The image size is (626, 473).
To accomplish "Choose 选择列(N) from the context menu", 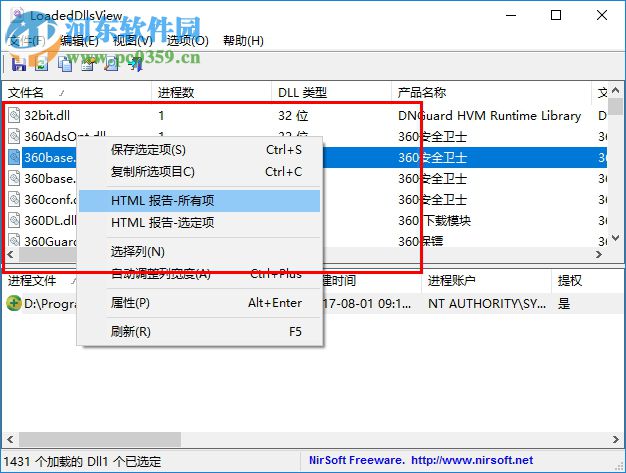I will coord(200,251).
